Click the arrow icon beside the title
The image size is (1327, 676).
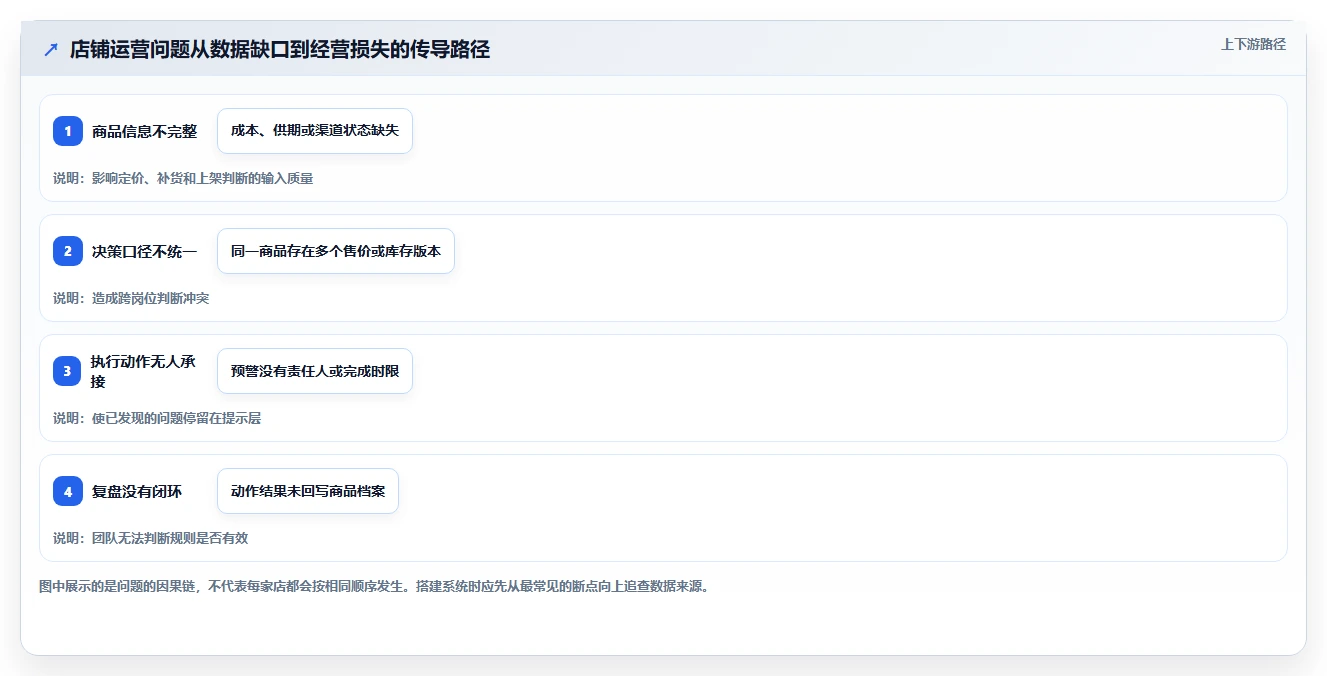[51, 50]
